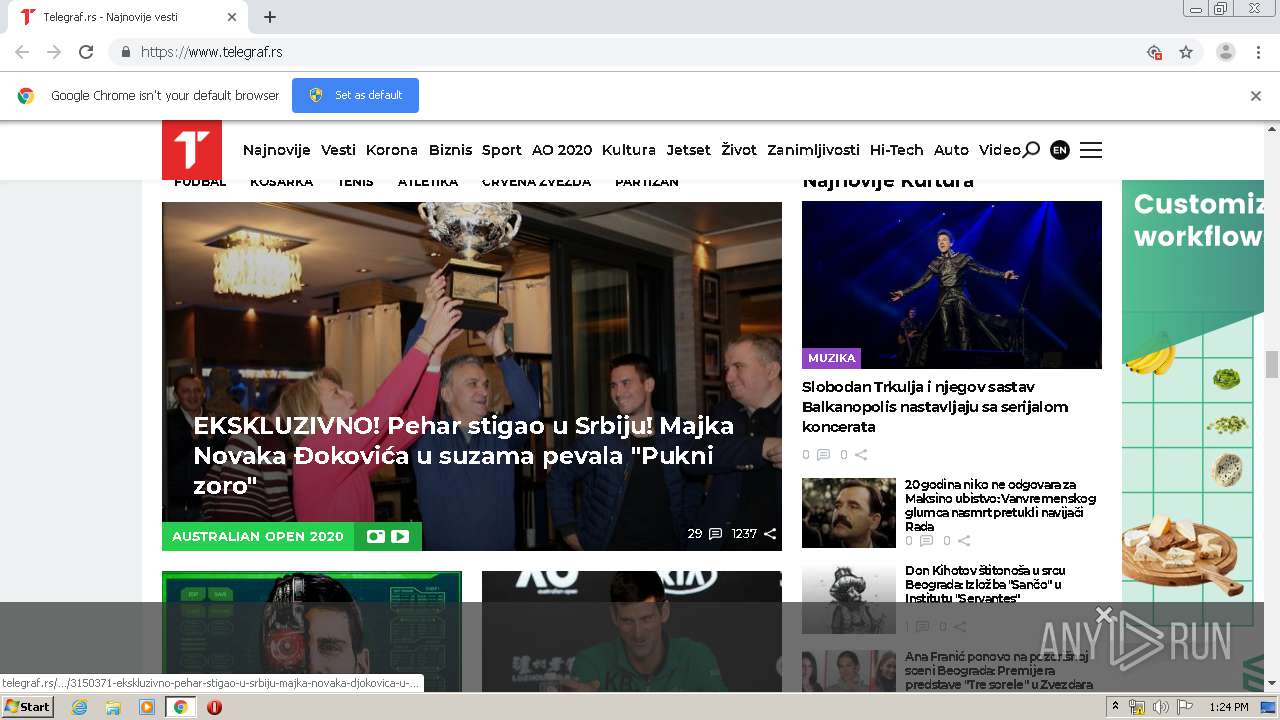This screenshot has height=720, width=1280.
Task: Open the site search magnifier icon
Action: coord(1031,150)
